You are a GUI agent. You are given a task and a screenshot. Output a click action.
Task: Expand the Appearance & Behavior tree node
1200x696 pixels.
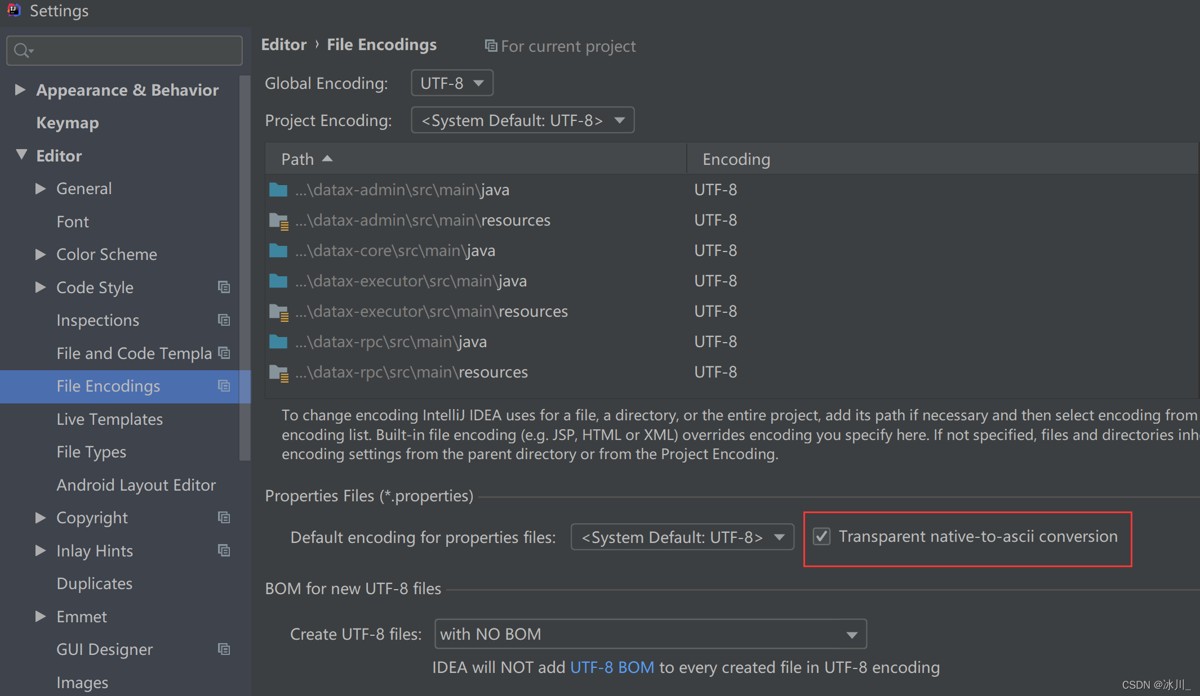20,90
